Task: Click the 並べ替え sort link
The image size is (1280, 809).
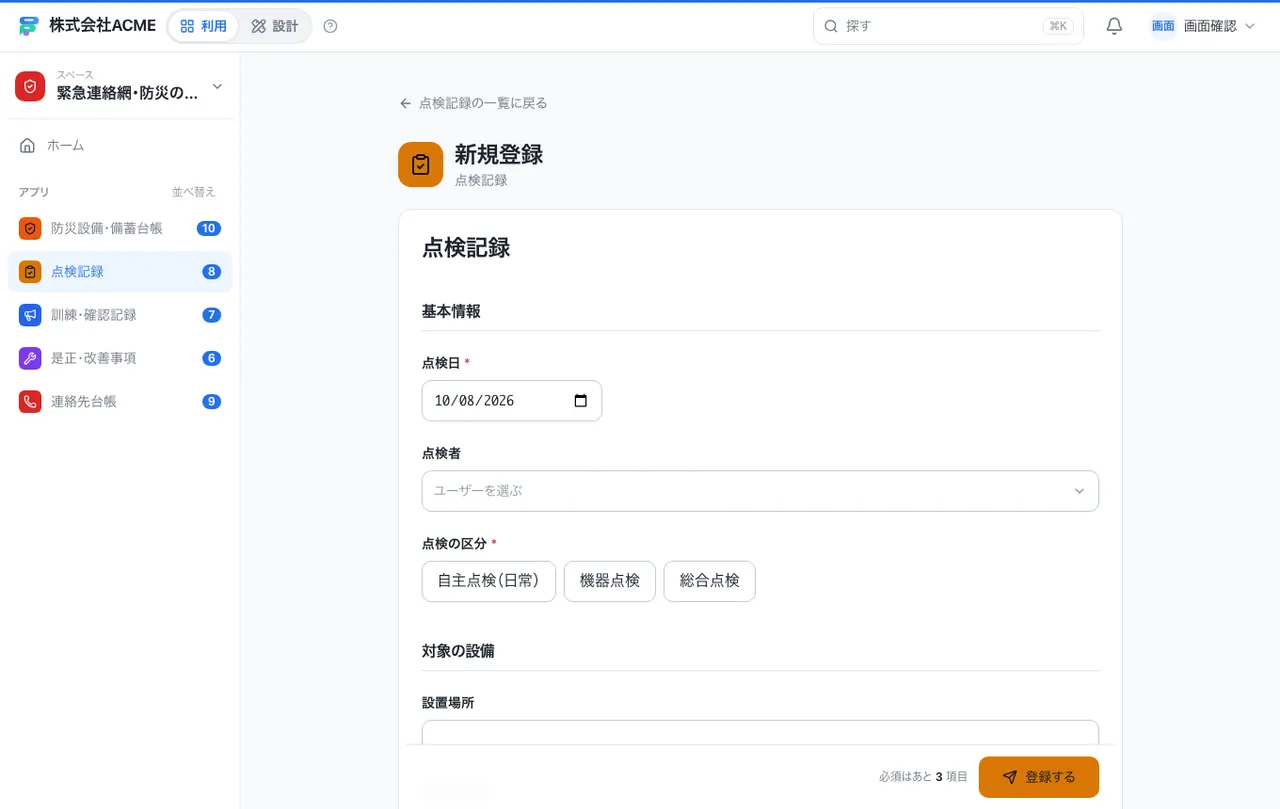Action: (x=194, y=192)
